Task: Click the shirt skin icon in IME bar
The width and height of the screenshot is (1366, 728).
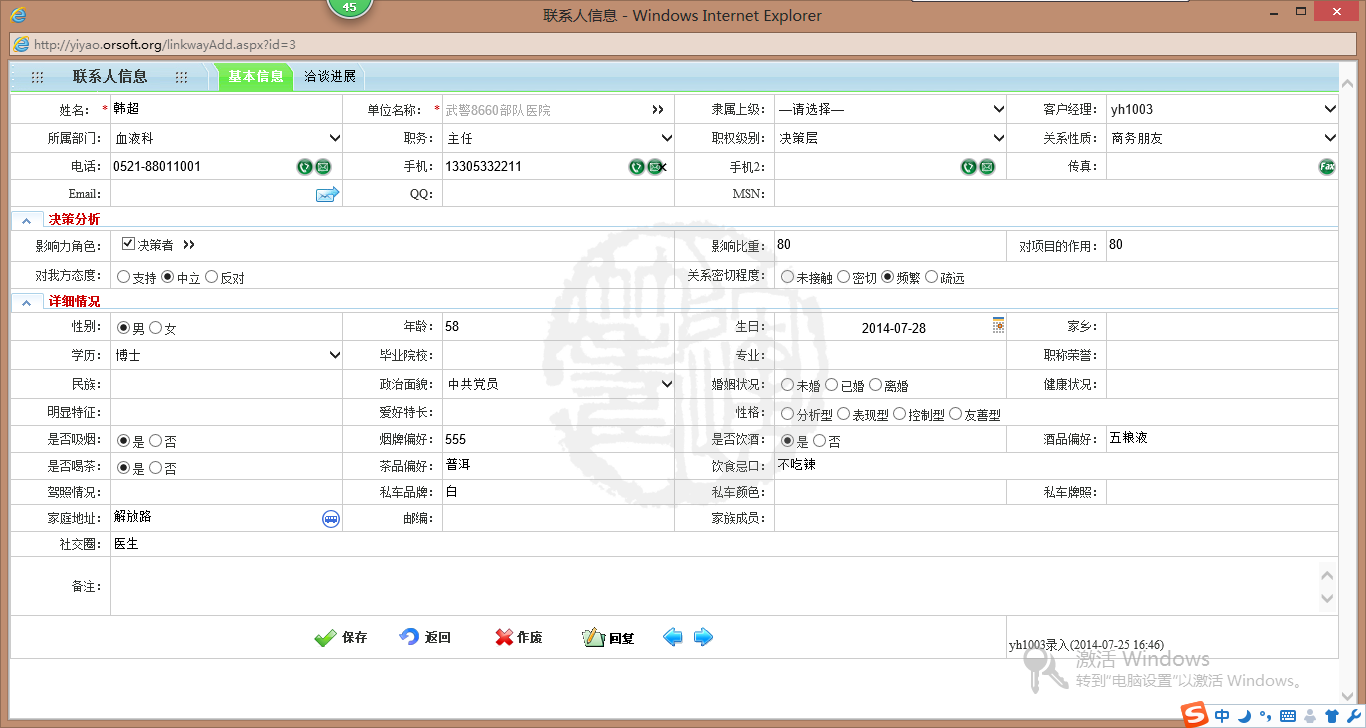Action: pos(1331,715)
